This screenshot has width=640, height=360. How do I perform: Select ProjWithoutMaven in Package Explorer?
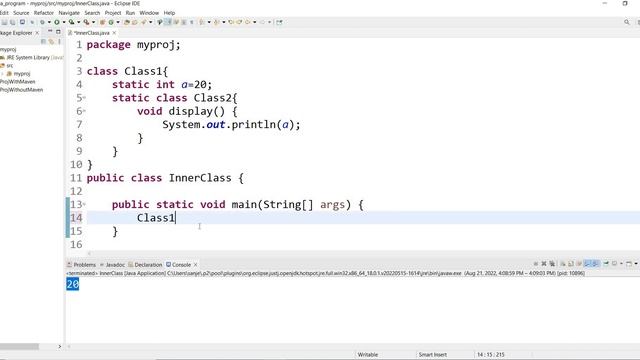(x=21, y=90)
